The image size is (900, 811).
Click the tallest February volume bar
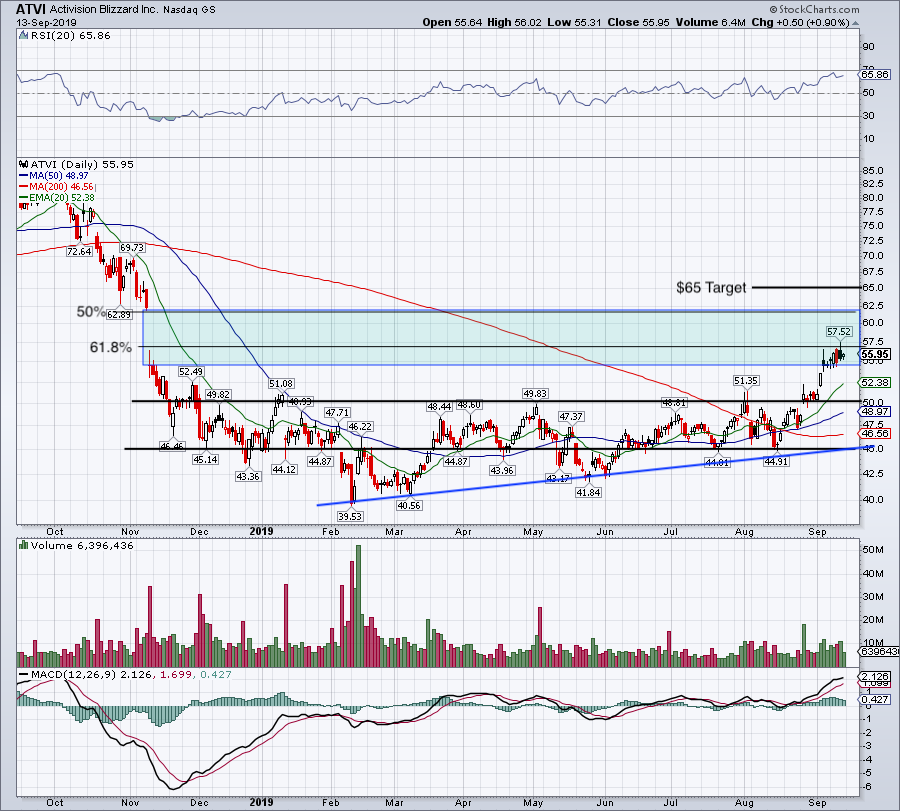pyautogui.click(x=359, y=606)
